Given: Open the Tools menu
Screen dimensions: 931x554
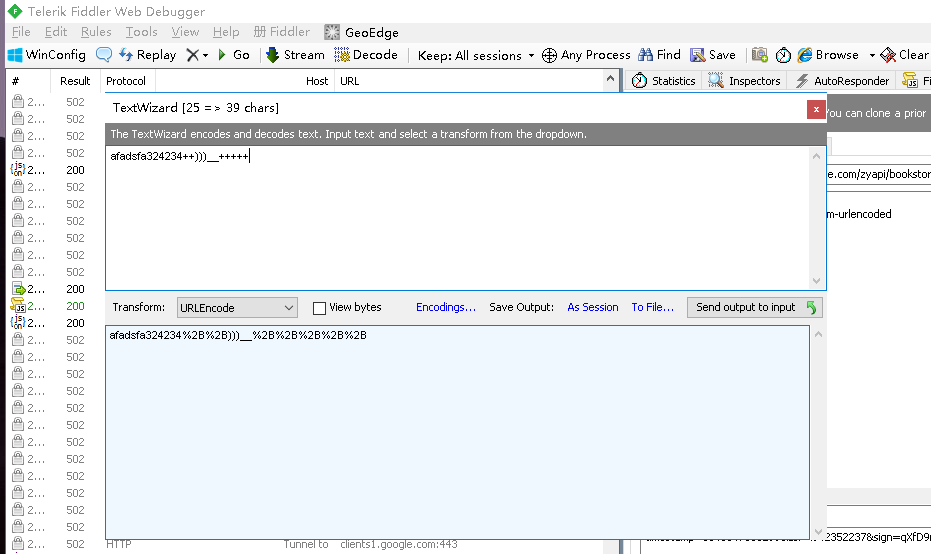Looking at the screenshot, I should pyautogui.click(x=141, y=32).
